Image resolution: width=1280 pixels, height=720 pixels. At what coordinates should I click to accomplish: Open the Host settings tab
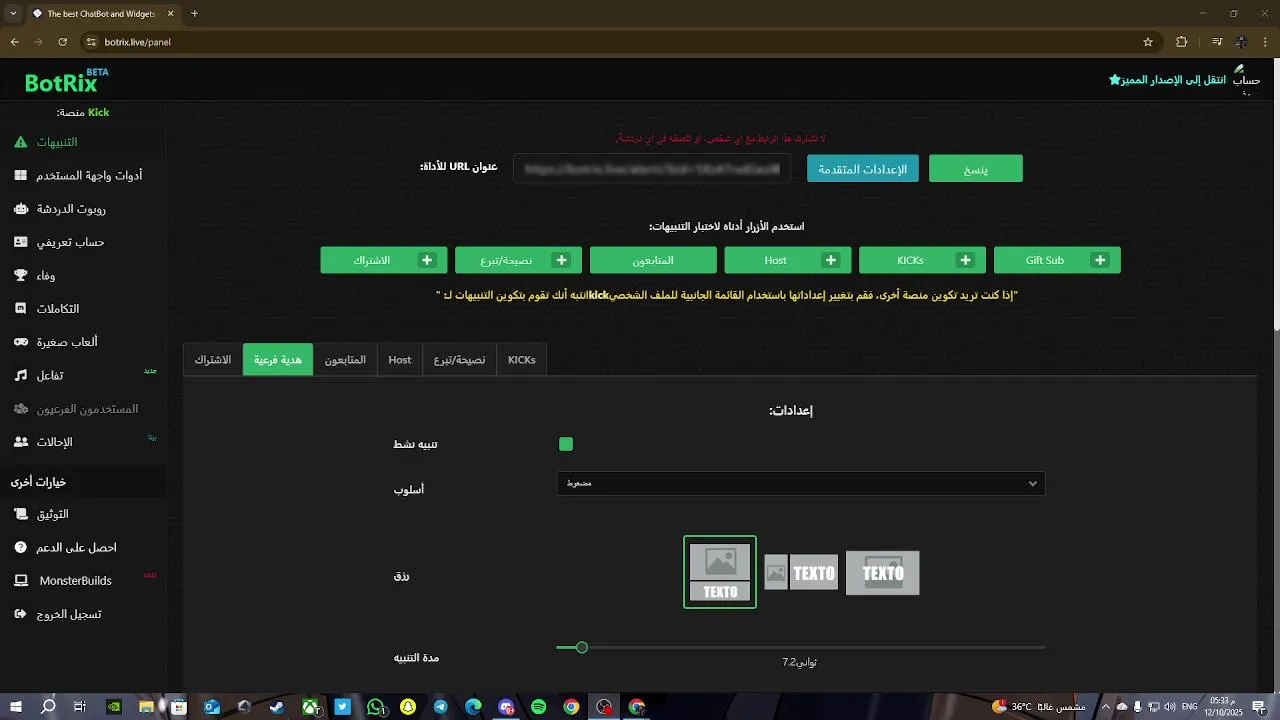click(x=400, y=360)
